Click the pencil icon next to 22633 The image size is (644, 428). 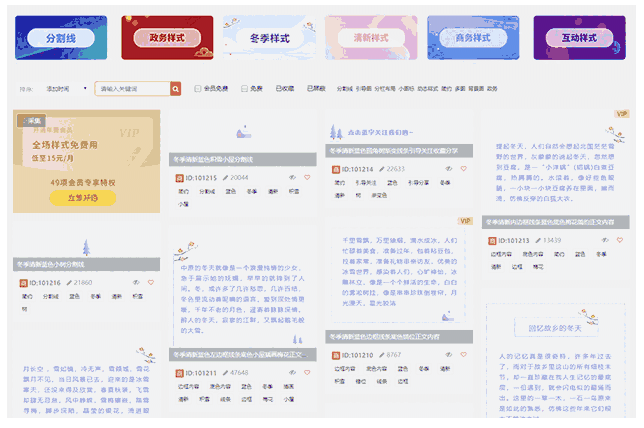[382, 169]
